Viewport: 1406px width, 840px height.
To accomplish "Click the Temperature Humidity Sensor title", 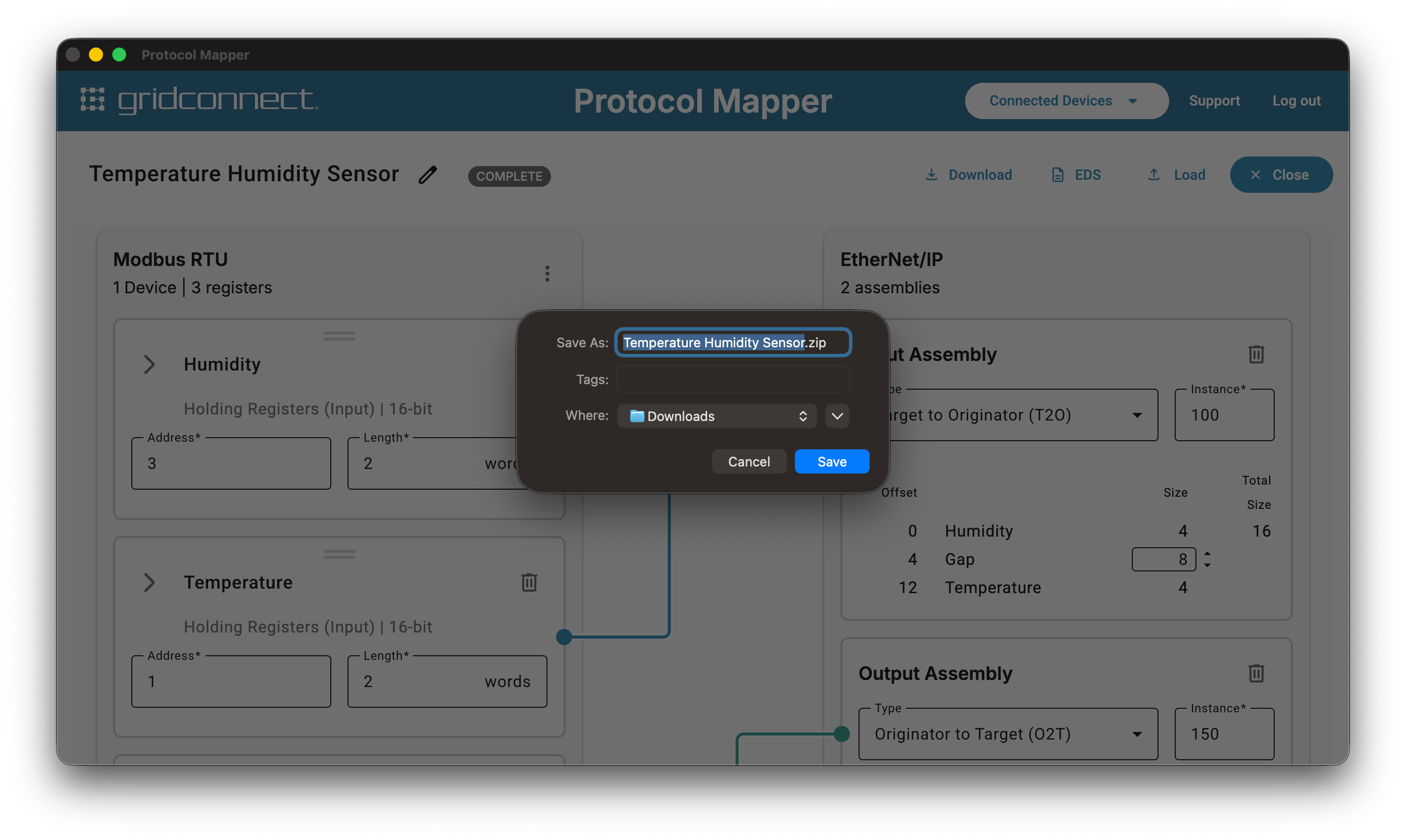I will pos(244,174).
